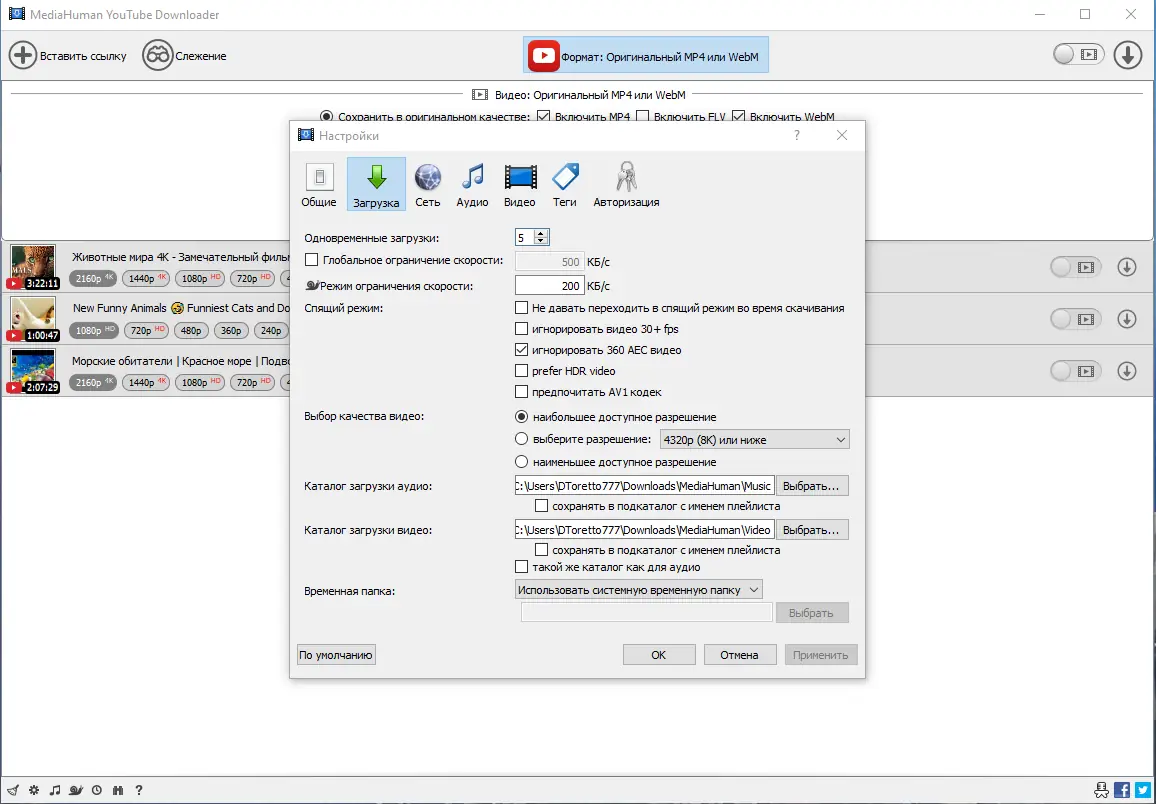Viewport: 1156px width, 804px height.
Task: Open the Twitter icon link
Action: pos(1141,790)
